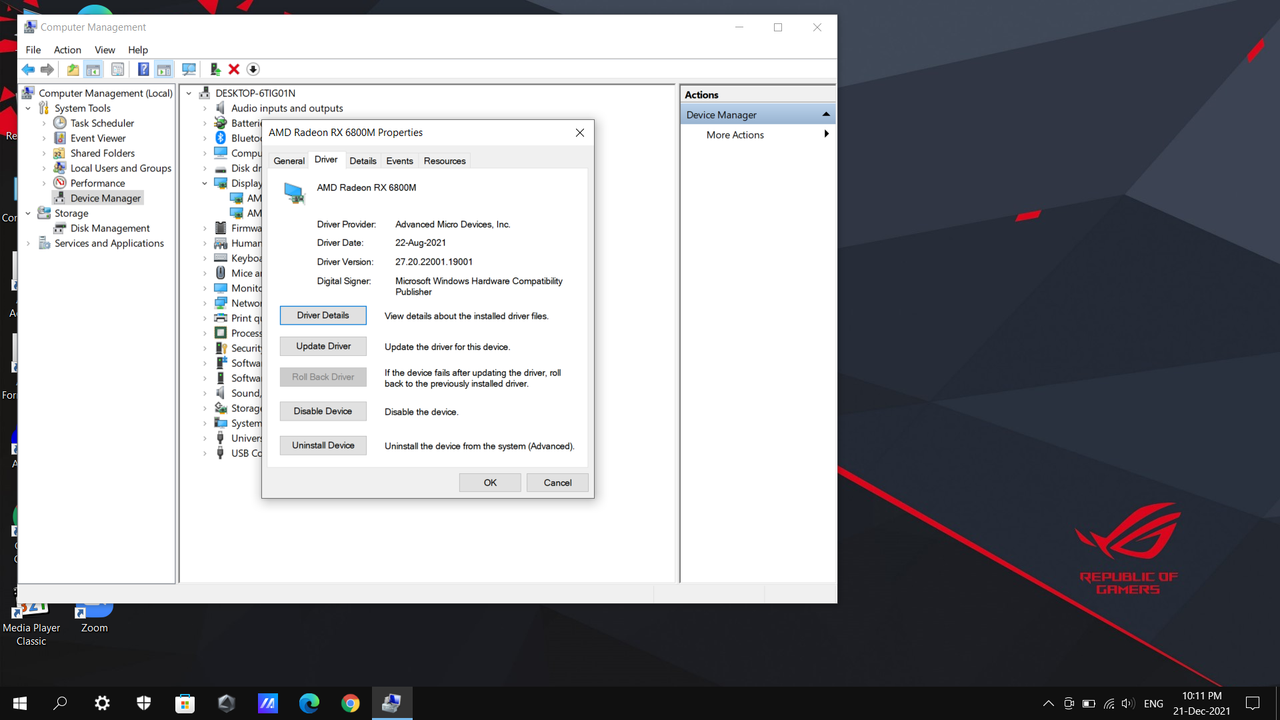
Task: Click Cancel in the Properties dialog
Action: pos(558,482)
